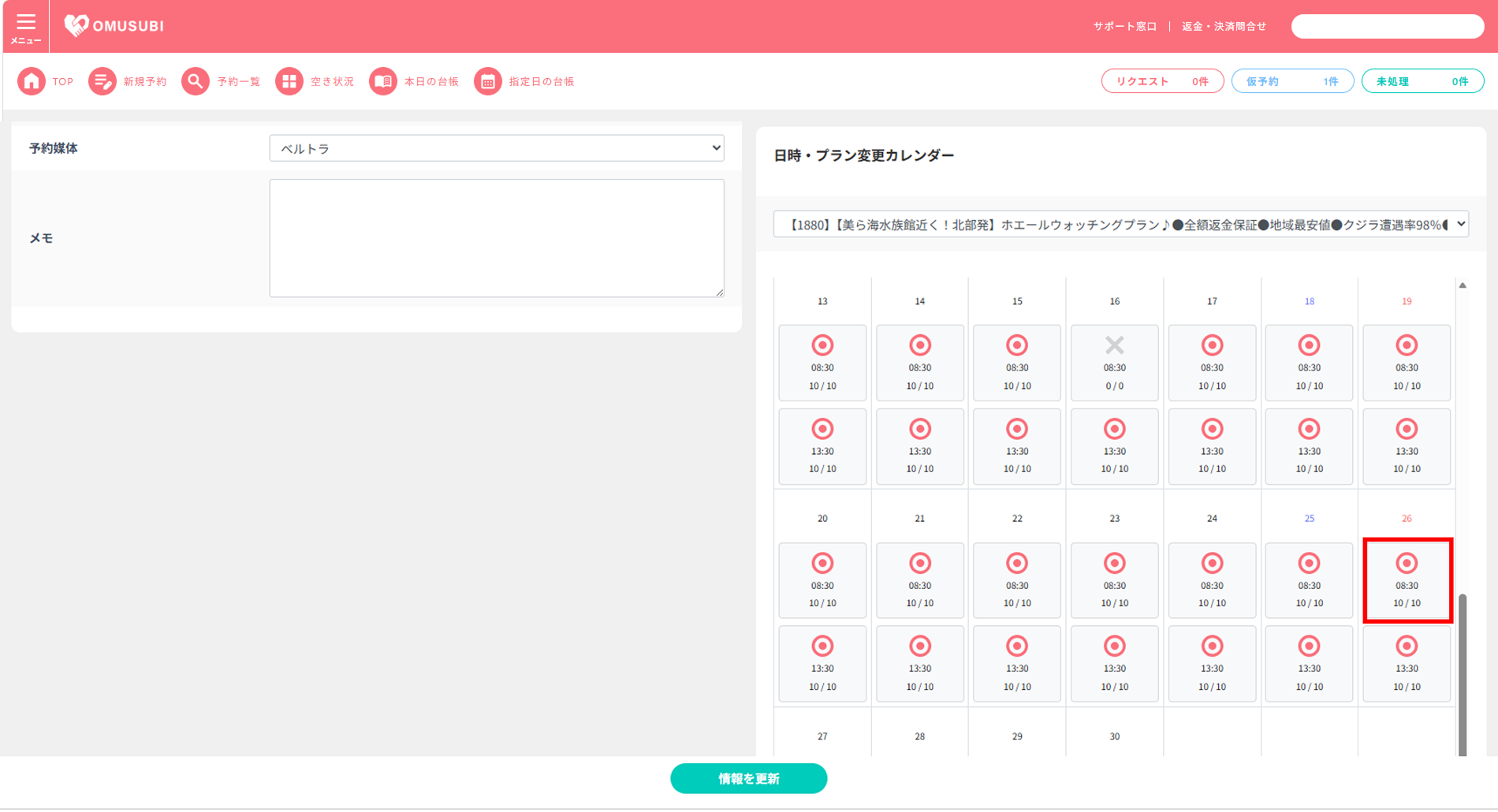Select the 23rd 13:30 slot
The image size is (1498, 812).
[x=1115, y=664]
